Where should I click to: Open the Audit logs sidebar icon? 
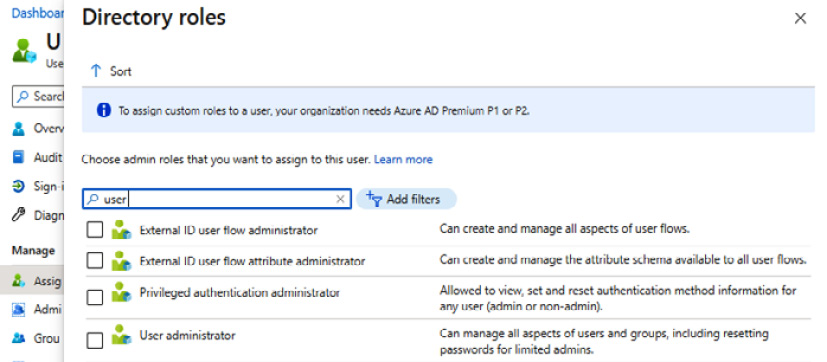[18, 157]
